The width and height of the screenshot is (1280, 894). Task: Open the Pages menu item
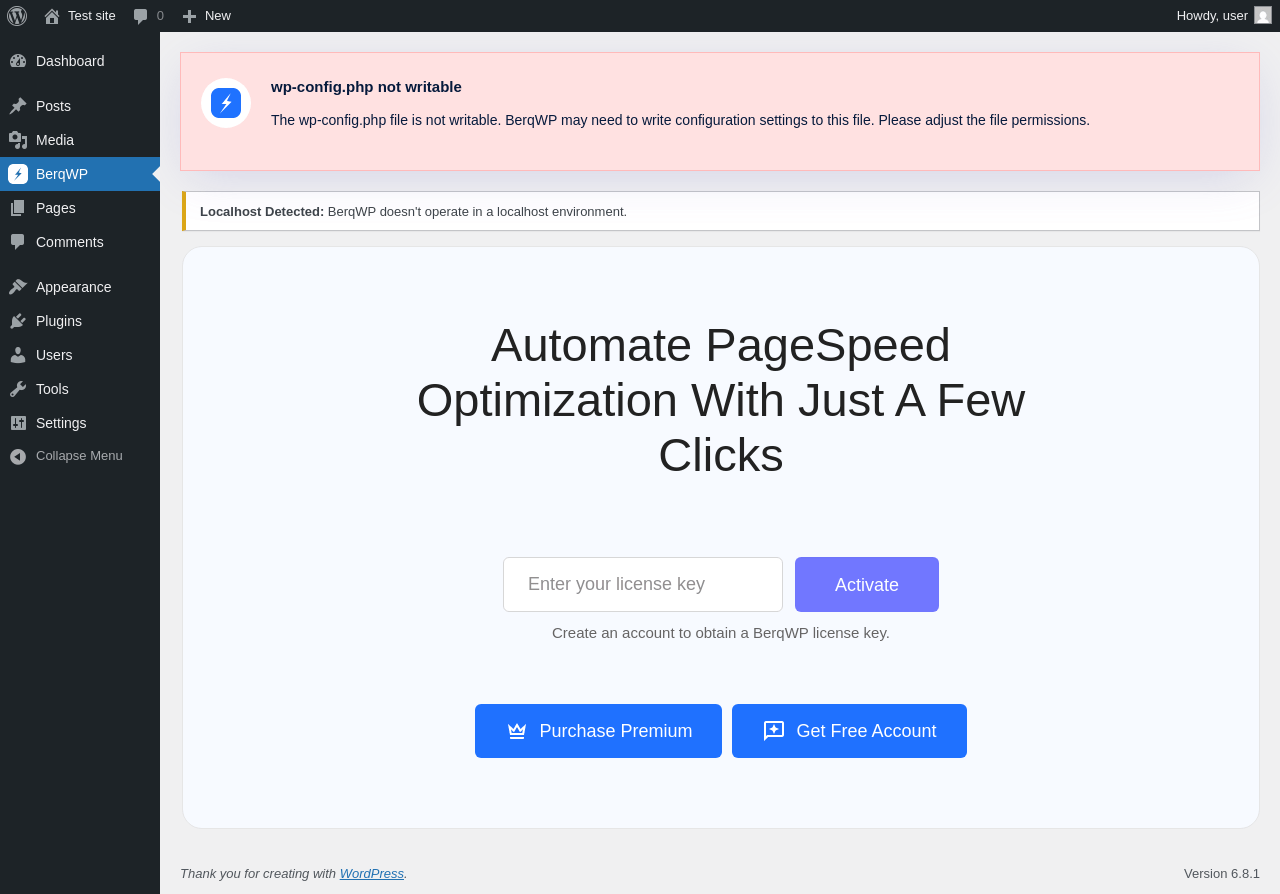coord(80,208)
